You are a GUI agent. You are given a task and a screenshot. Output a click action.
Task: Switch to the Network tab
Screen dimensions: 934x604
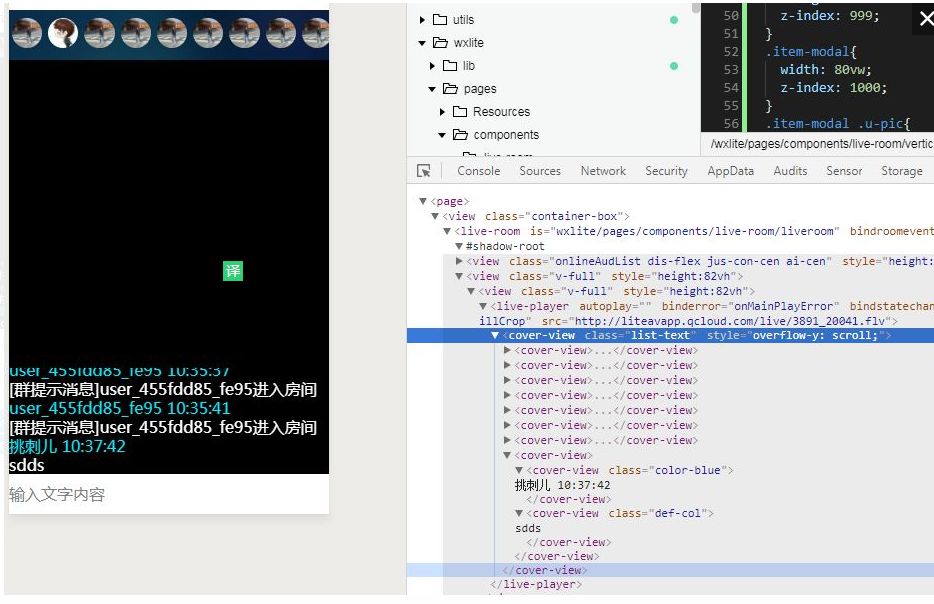coord(603,171)
